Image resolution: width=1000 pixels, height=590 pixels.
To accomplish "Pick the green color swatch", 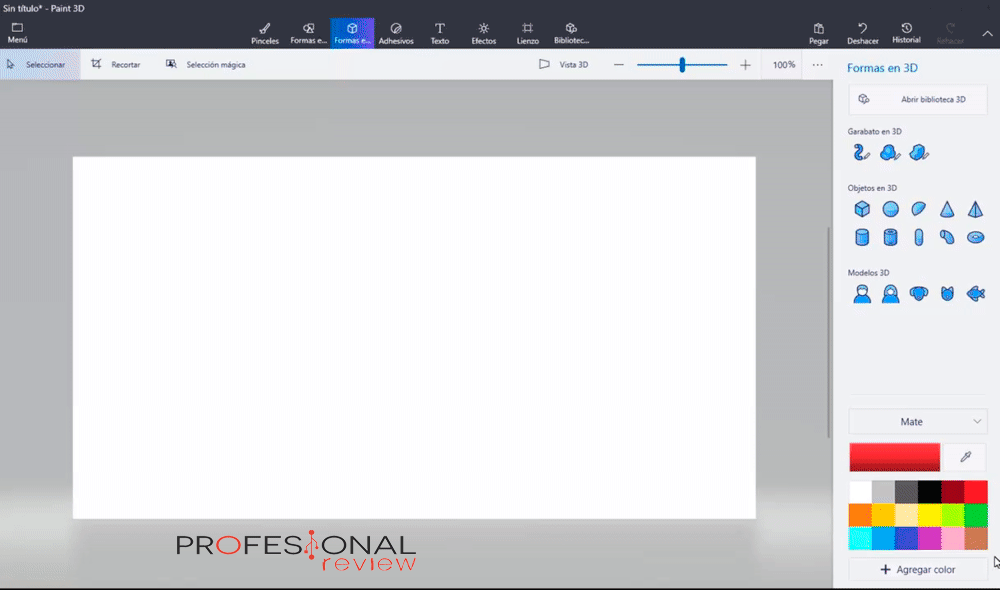I will (x=976, y=515).
